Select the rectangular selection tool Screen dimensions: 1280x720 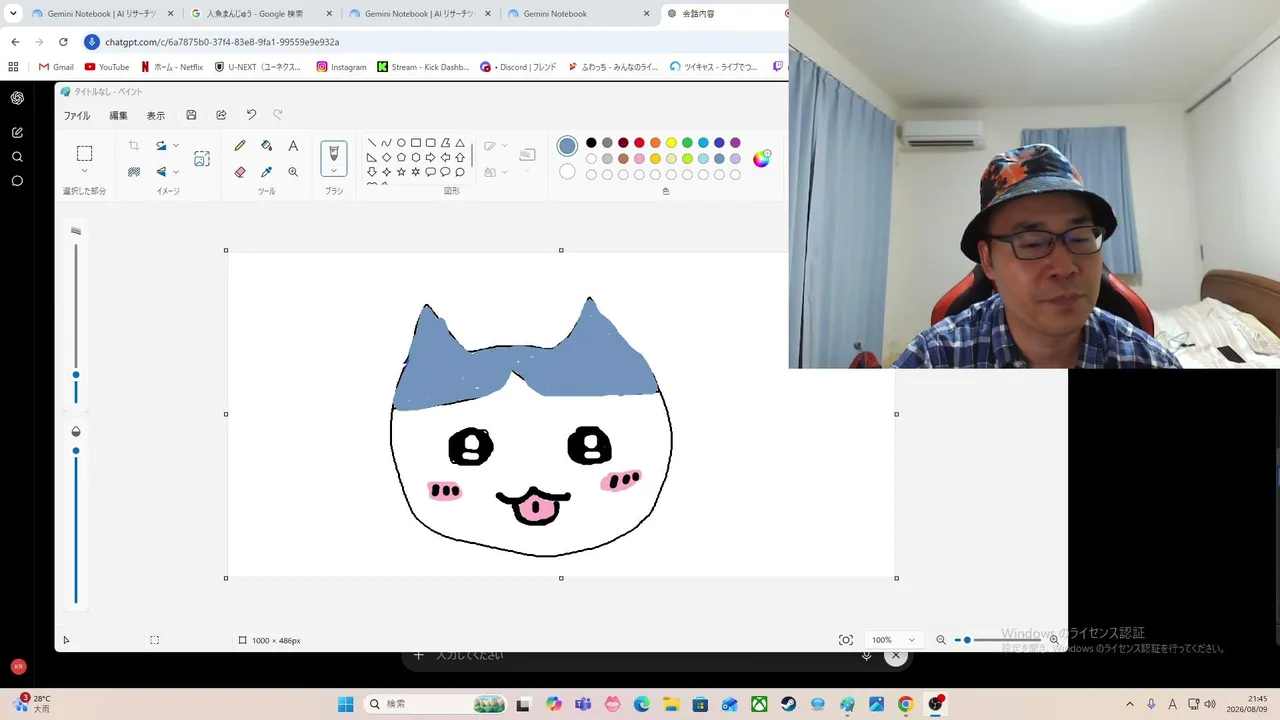[x=85, y=153]
